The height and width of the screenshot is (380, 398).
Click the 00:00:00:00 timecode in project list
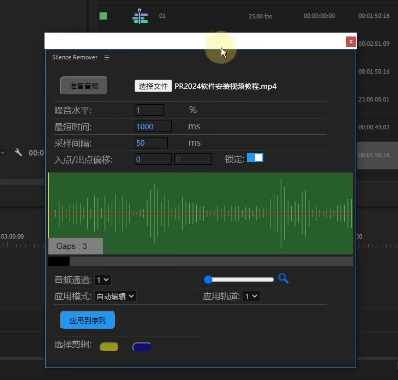point(319,16)
